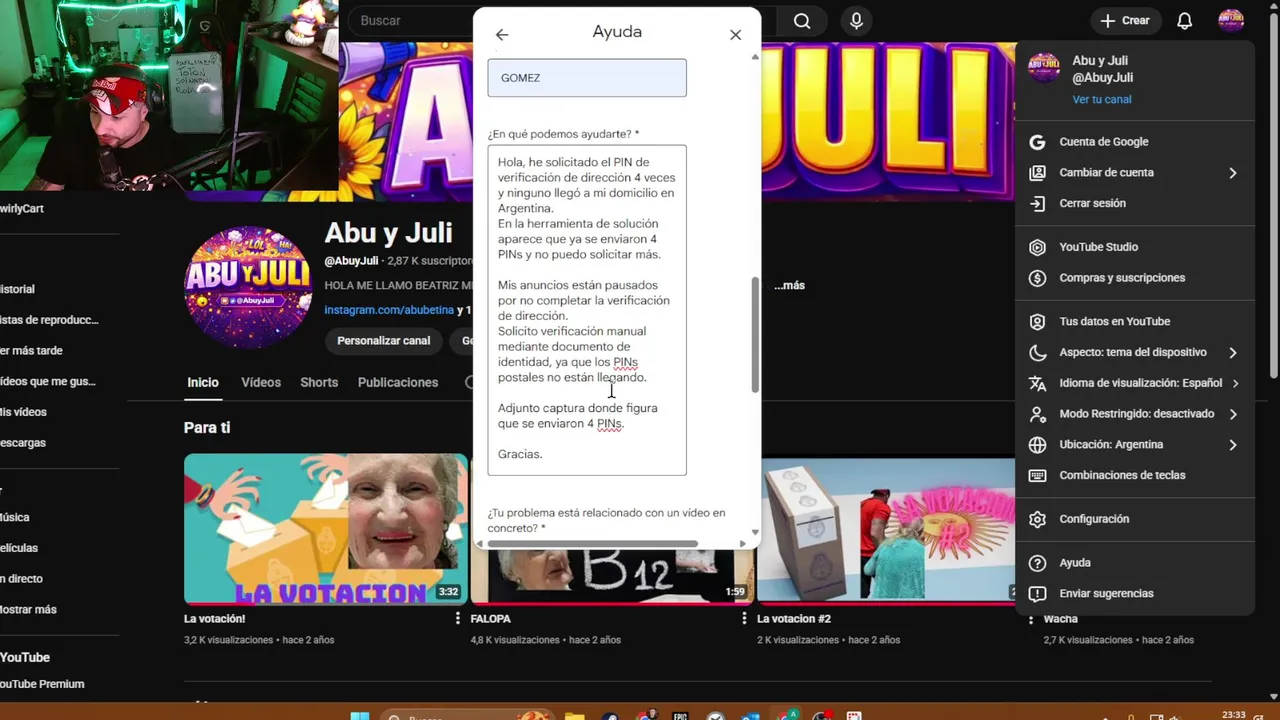1280x720 pixels.
Task: Click the Ayuda dialog vertical scrollbar thumb
Action: coord(755,335)
